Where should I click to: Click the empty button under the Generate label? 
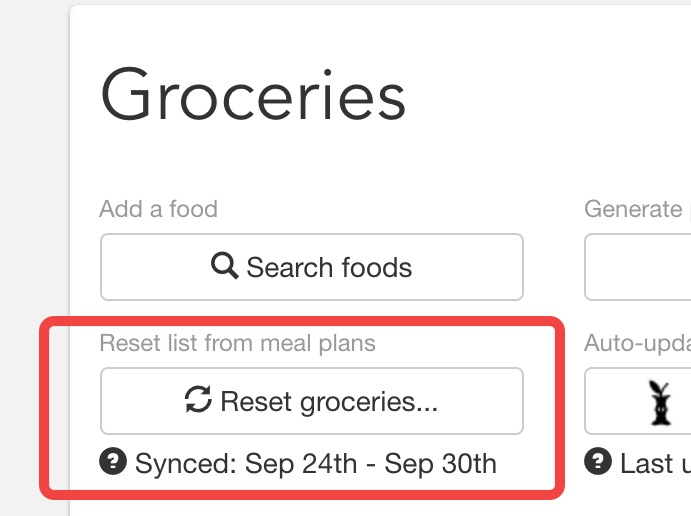coord(638,267)
